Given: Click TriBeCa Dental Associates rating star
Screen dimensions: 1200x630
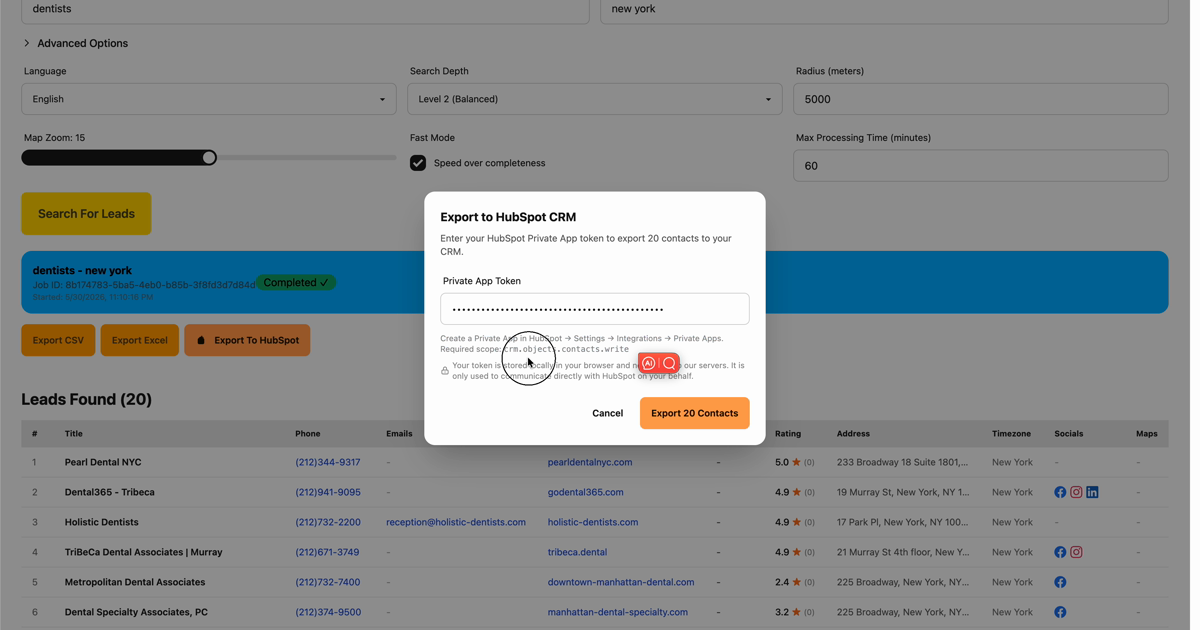Looking at the screenshot, I should (x=796, y=552).
